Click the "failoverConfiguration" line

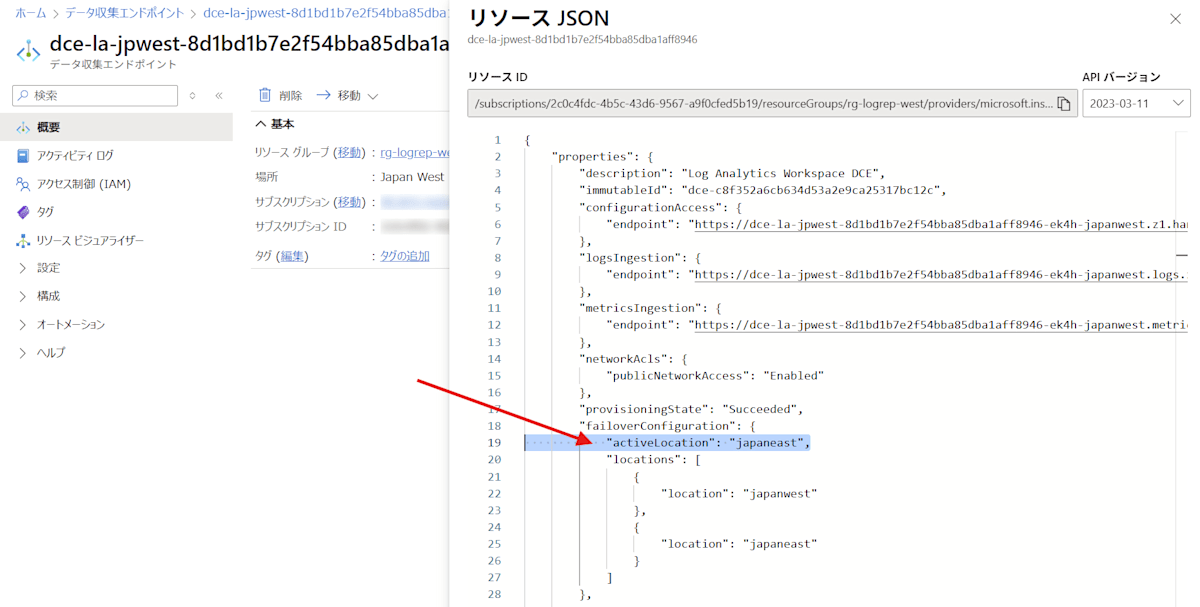click(668, 426)
